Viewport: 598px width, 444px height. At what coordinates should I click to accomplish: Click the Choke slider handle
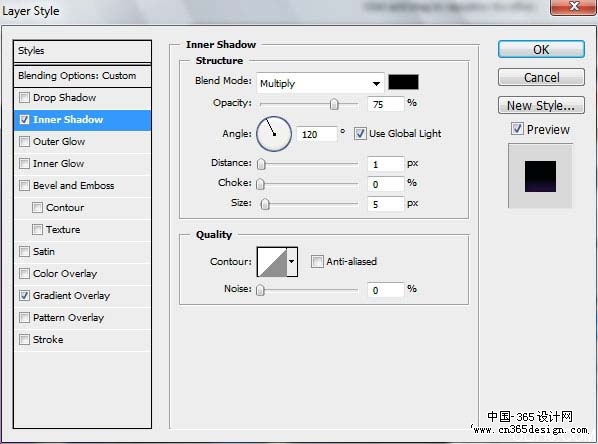pyautogui.click(x=260, y=184)
